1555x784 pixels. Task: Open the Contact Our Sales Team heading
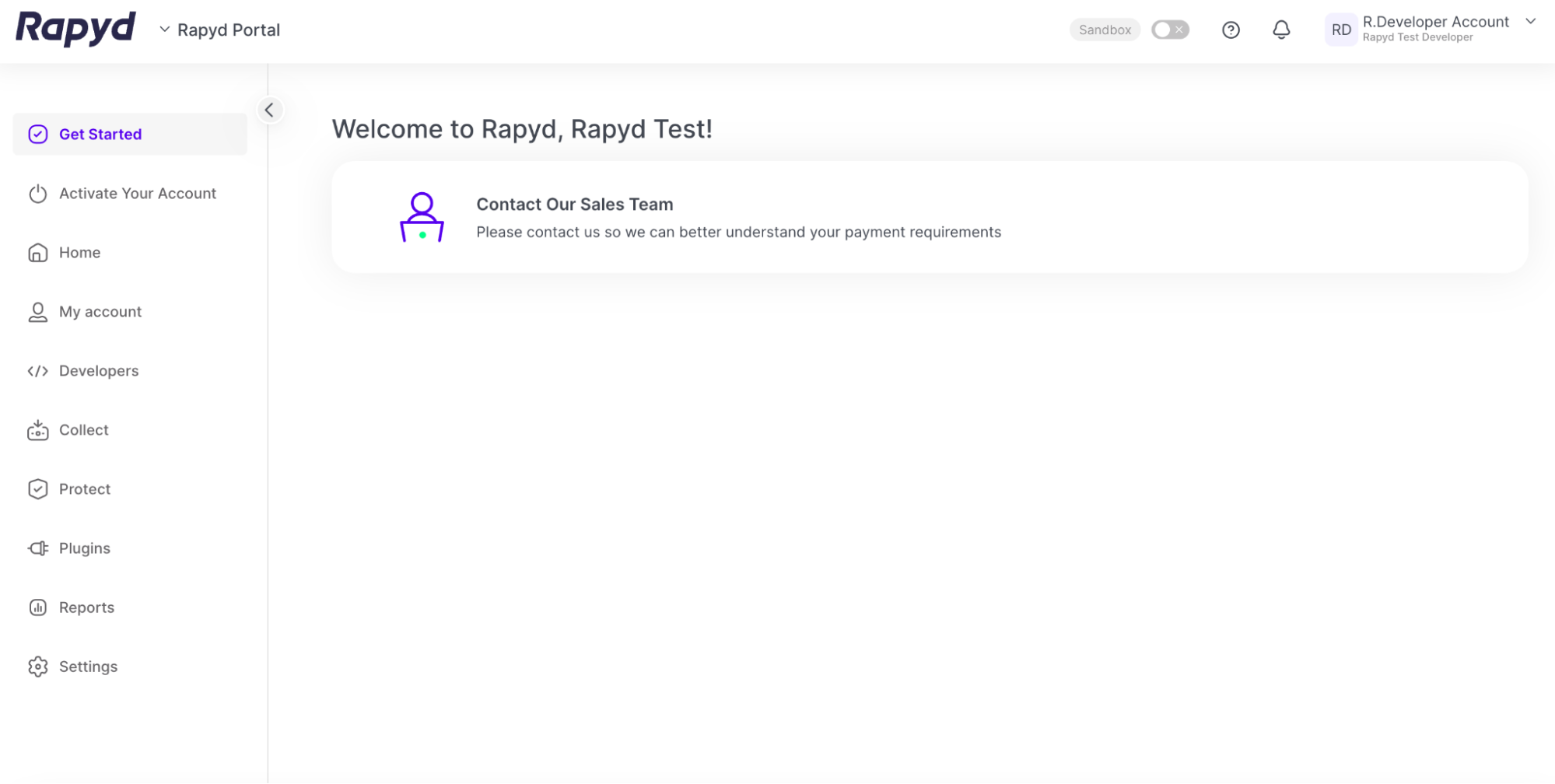[x=574, y=205]
